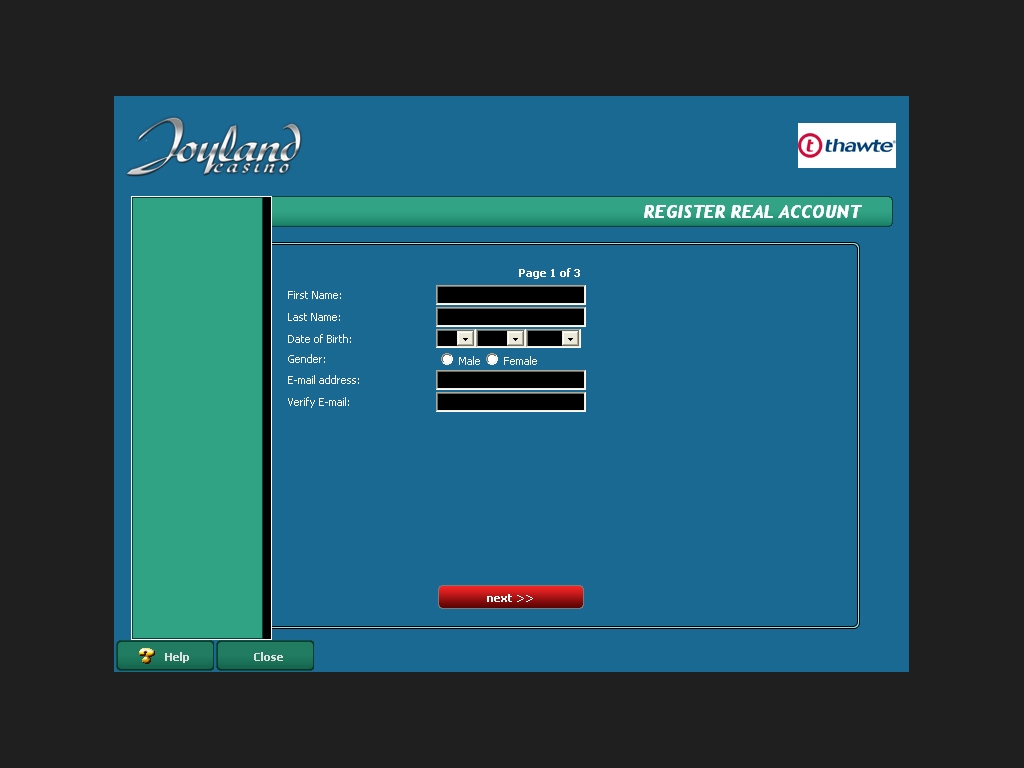Select the Male gender option
This screenshot has height=768, width=1024.
click(x=448, y=360)
